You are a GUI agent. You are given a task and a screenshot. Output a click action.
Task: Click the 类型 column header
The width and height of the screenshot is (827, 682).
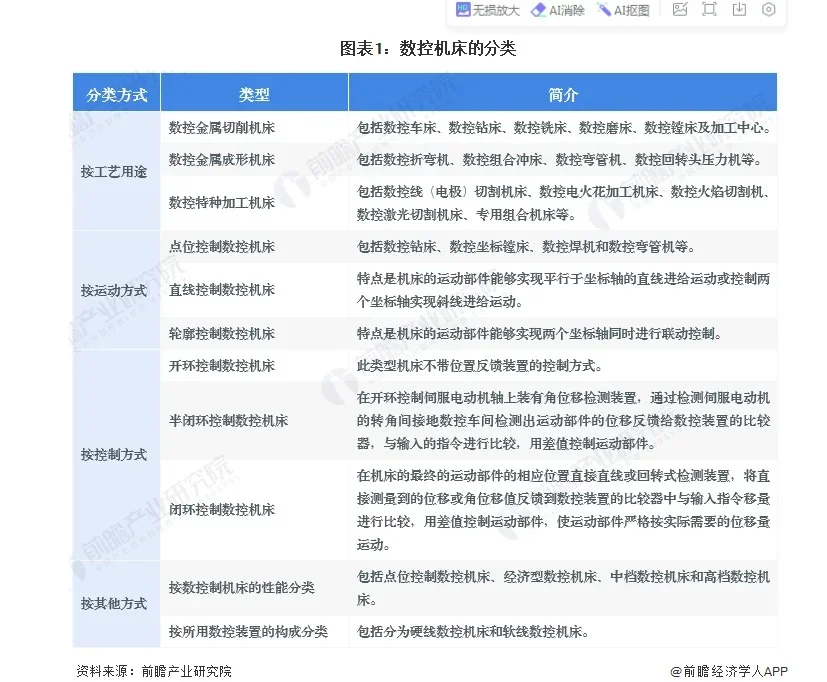point(253,92)
